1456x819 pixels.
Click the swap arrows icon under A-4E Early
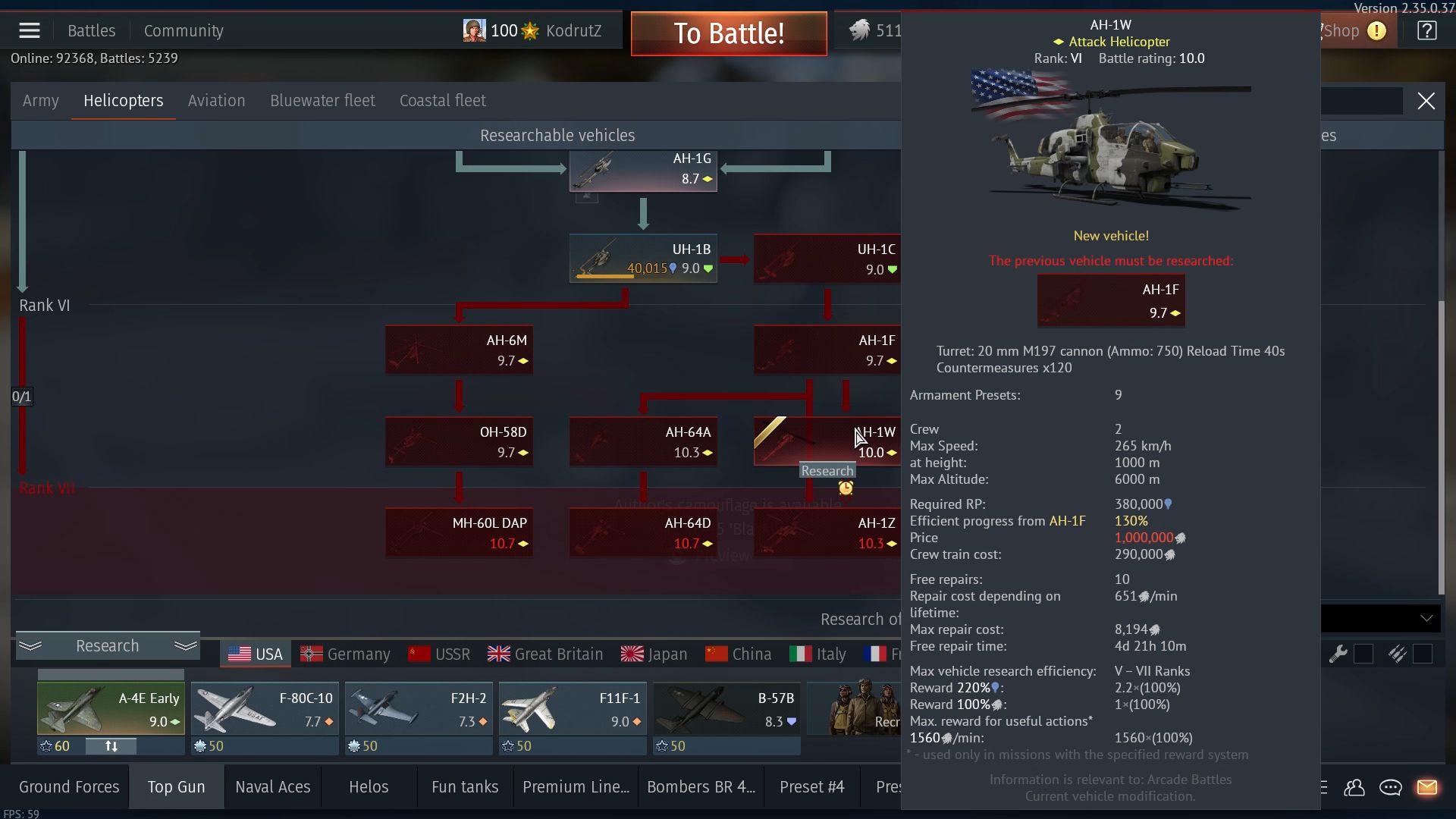tap(111, 746)
